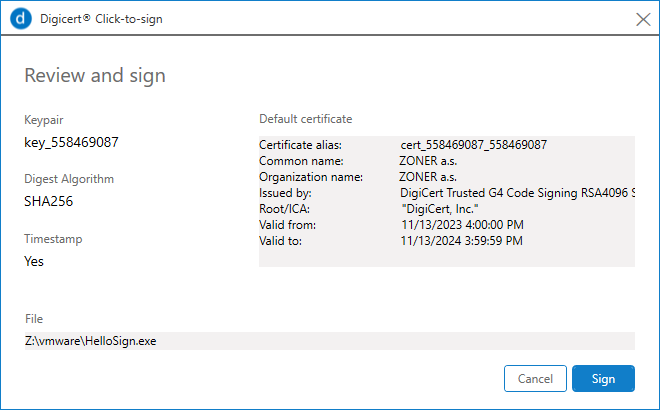Click the Review and sign heading

[95, 76]
